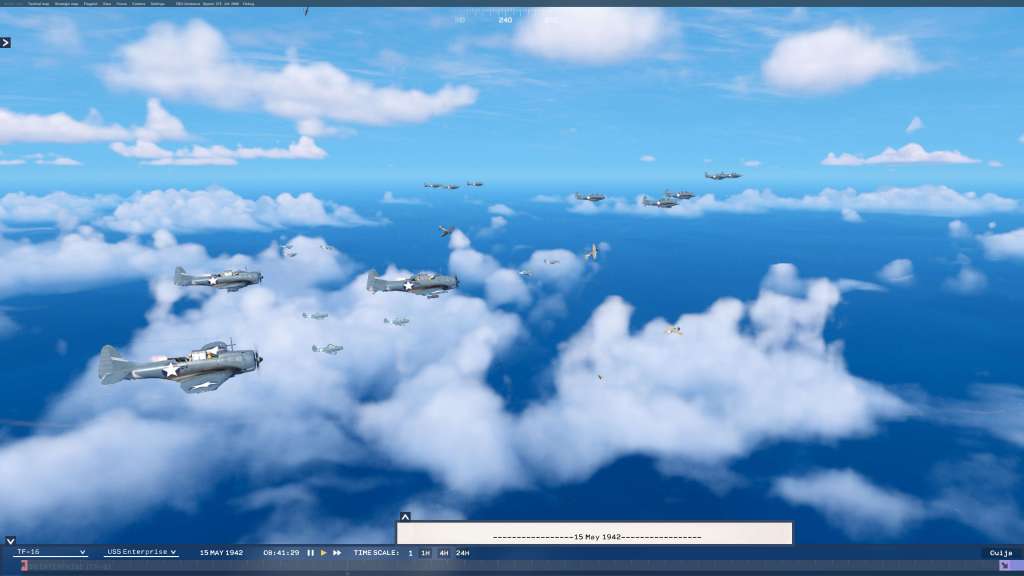This screenshot has width=1024, height=576.
Task: Open the TF-16 task force dropdown
Action: tap(51, 552)
